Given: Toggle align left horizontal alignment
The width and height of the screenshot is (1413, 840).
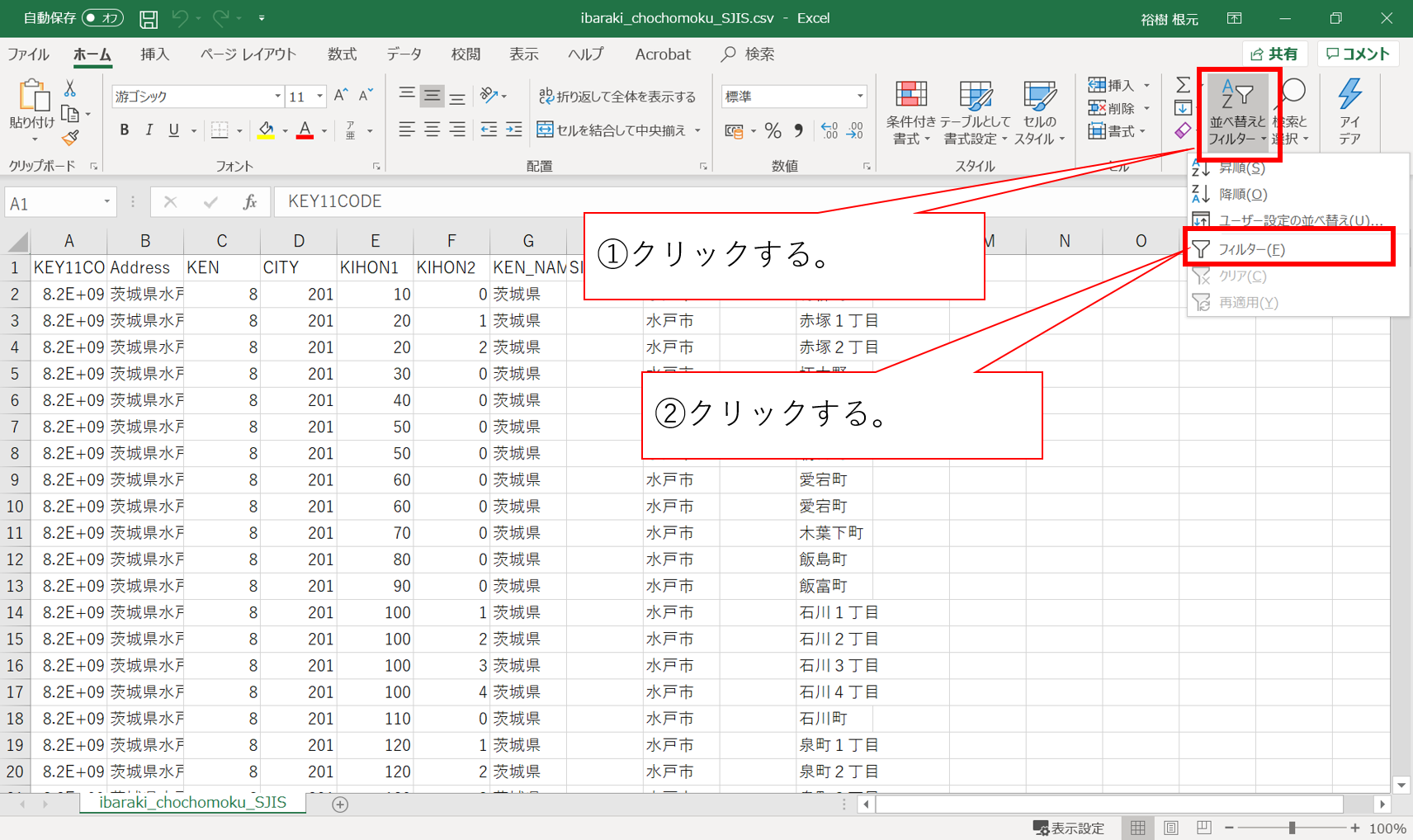Looking at the screenshot, I should 407,130.
